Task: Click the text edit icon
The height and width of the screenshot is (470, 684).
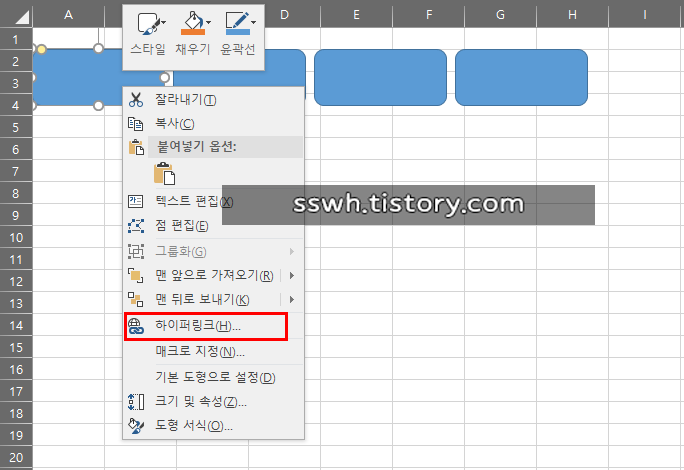Action: 136,201
